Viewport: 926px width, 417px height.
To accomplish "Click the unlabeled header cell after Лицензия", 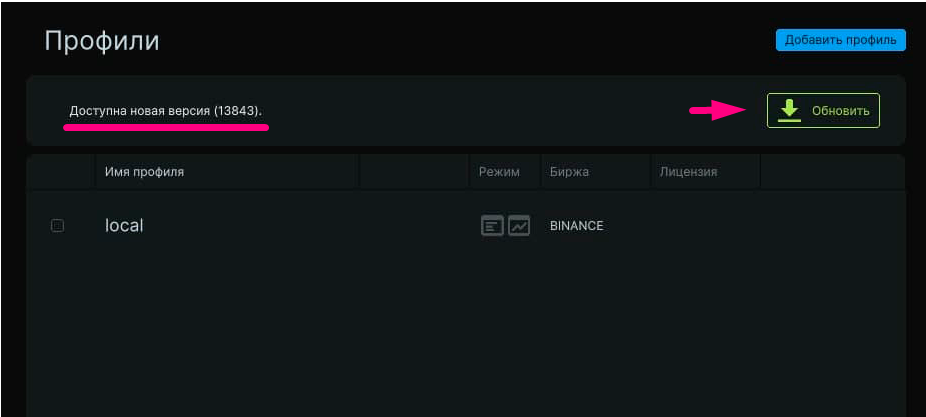I will point(833,172).
